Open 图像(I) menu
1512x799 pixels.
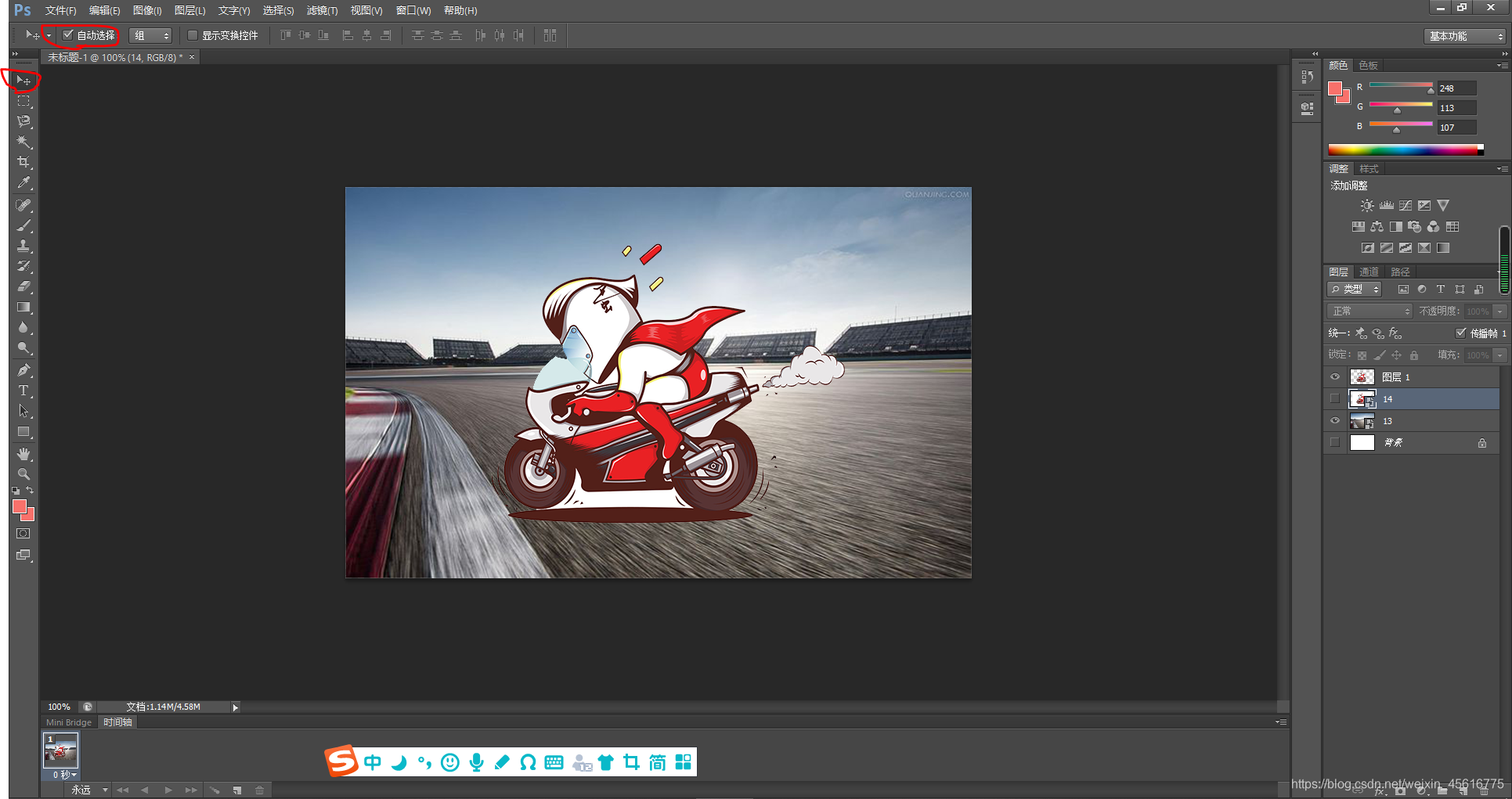pyautogui.click(x=147, y=10)
